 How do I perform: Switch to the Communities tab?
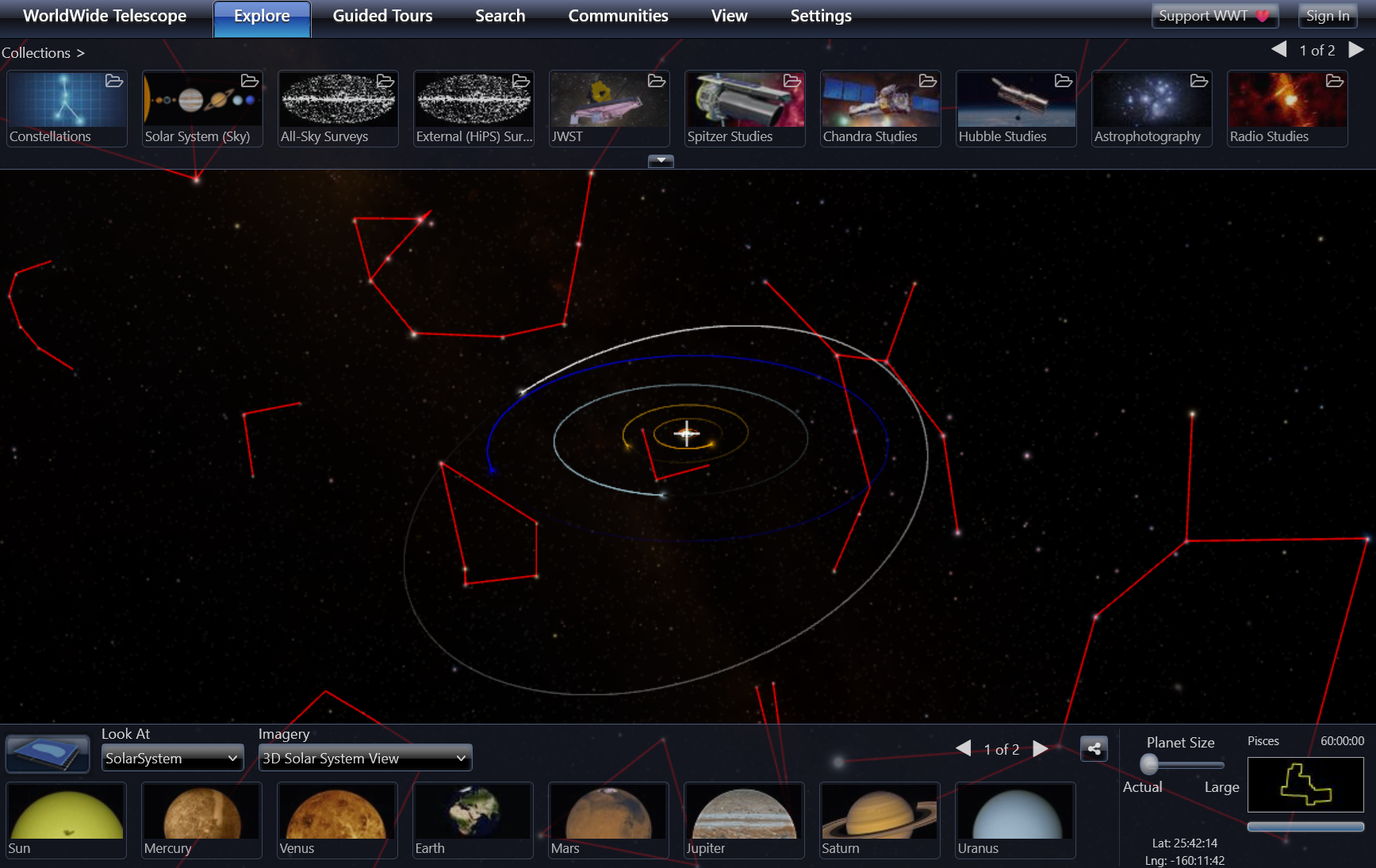pyautogui.click(x=618, y=17)
